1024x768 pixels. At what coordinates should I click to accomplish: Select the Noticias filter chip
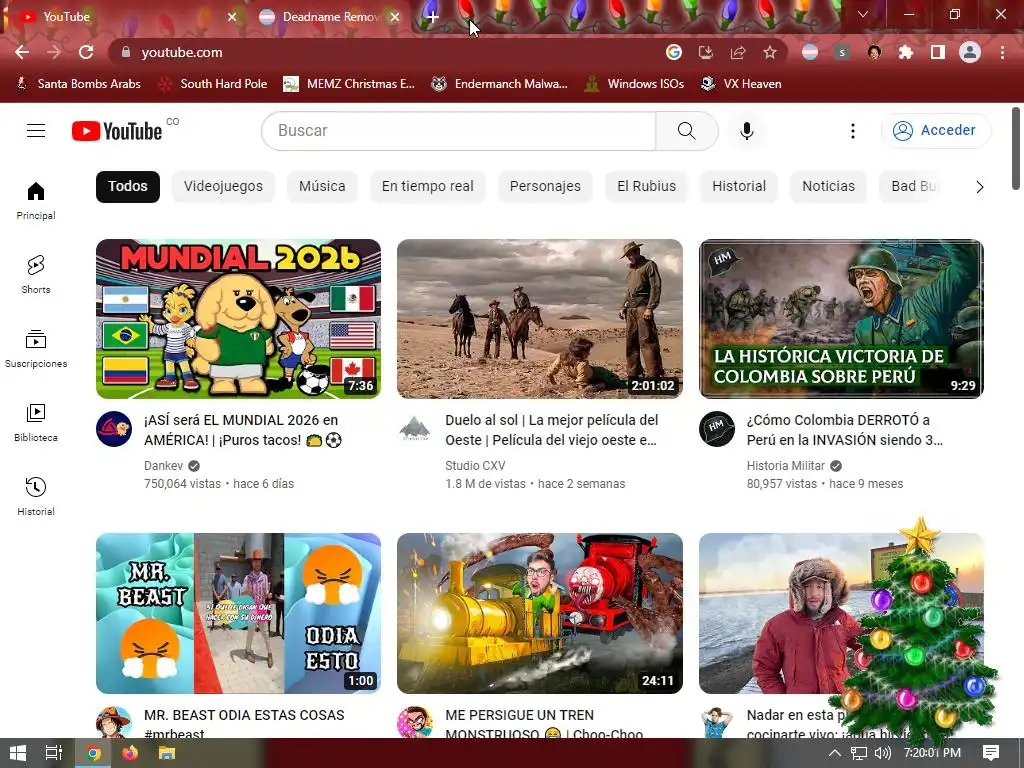pyautogui.click(x=828, y=187)
